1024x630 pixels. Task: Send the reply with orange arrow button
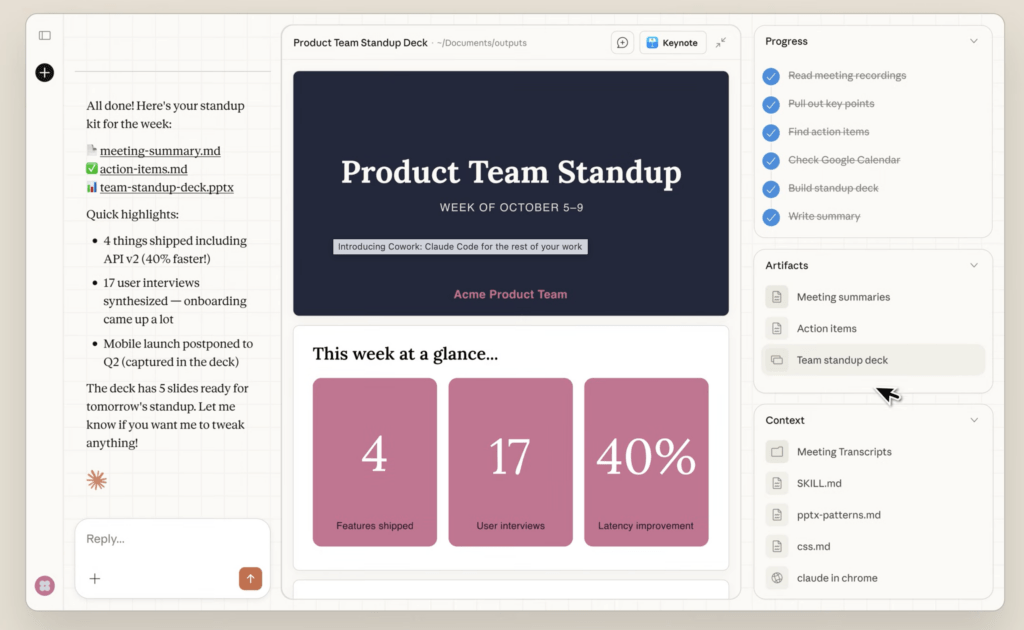coord(250,578)
